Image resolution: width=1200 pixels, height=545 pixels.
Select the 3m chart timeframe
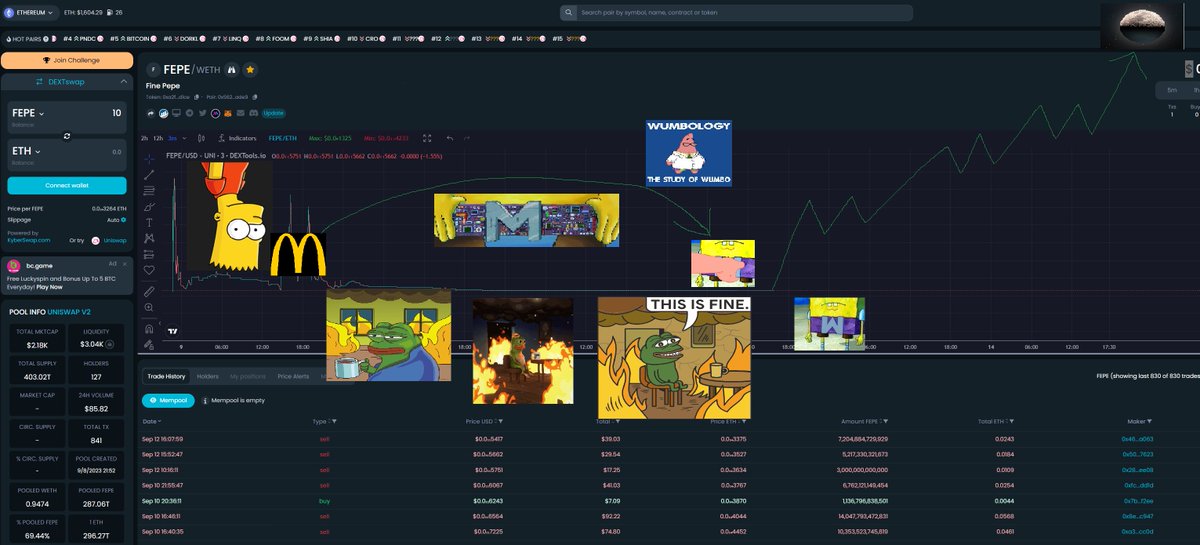[x=173, y=138]
